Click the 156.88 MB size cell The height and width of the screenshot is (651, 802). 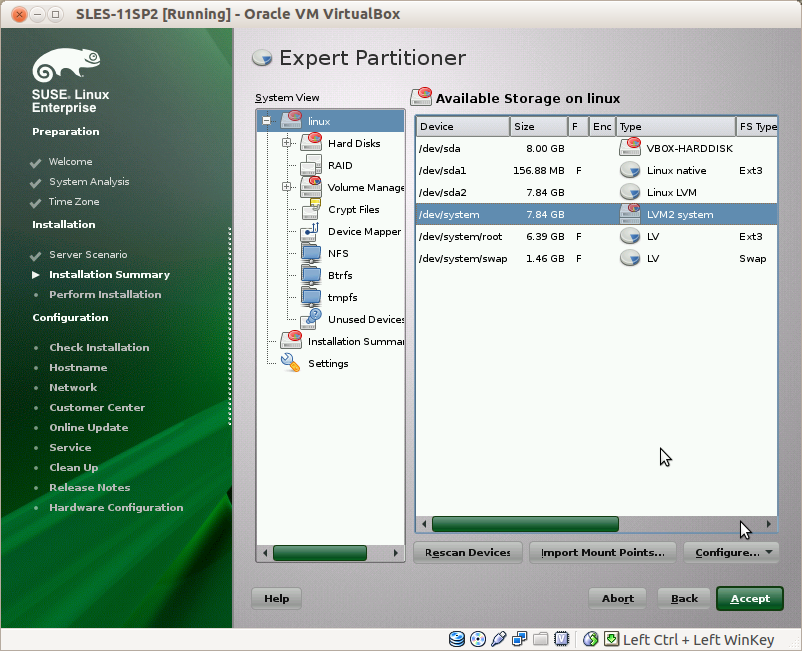[539, 170]
